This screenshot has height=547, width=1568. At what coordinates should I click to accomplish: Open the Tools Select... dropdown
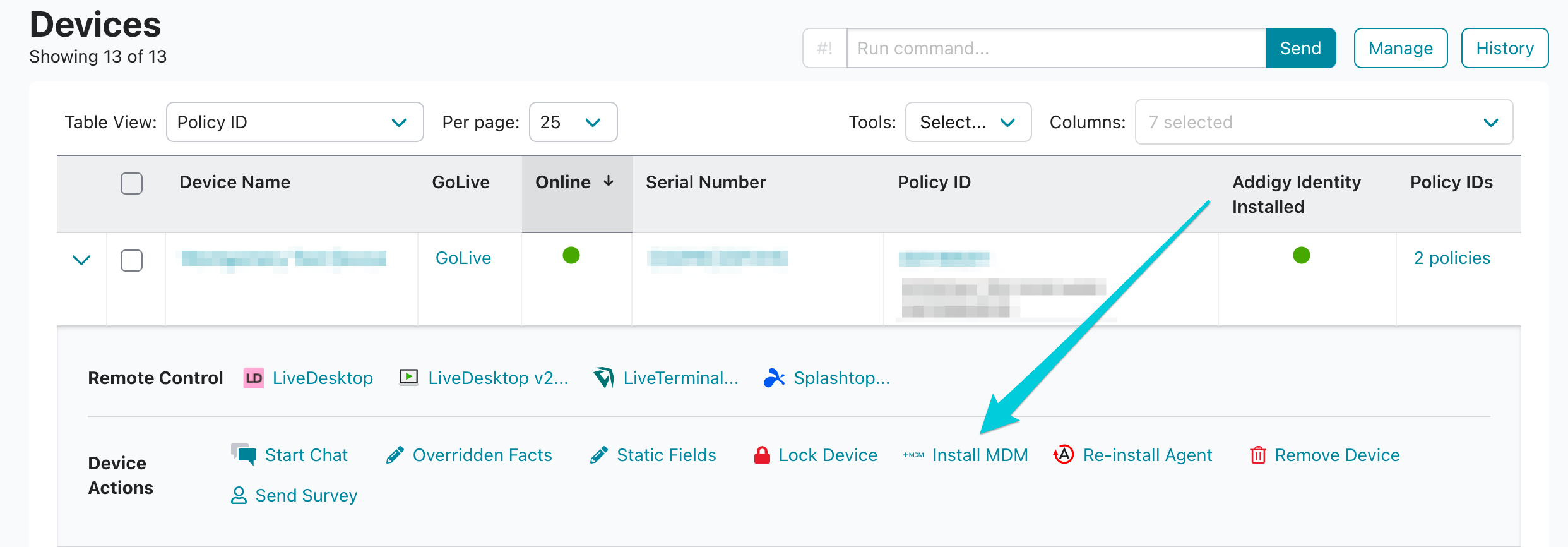click(x=968, y=122)
